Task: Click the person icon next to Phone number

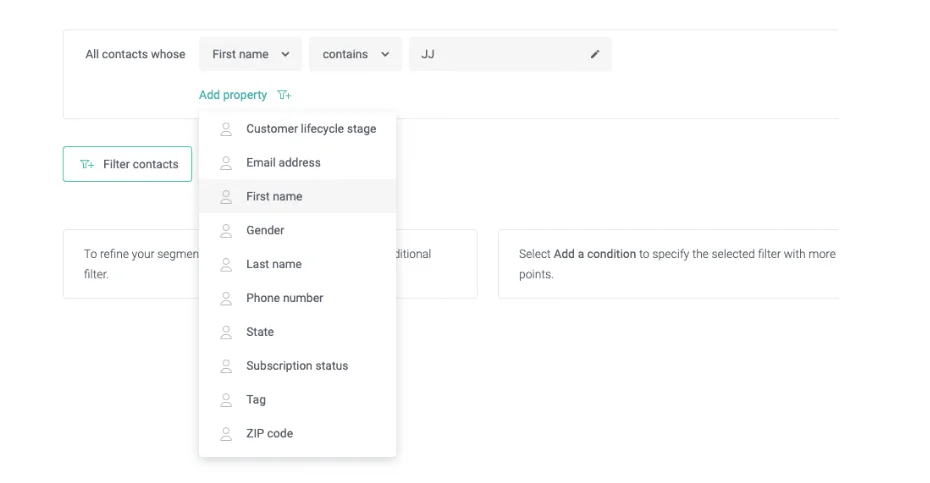Action: point(226,298)
